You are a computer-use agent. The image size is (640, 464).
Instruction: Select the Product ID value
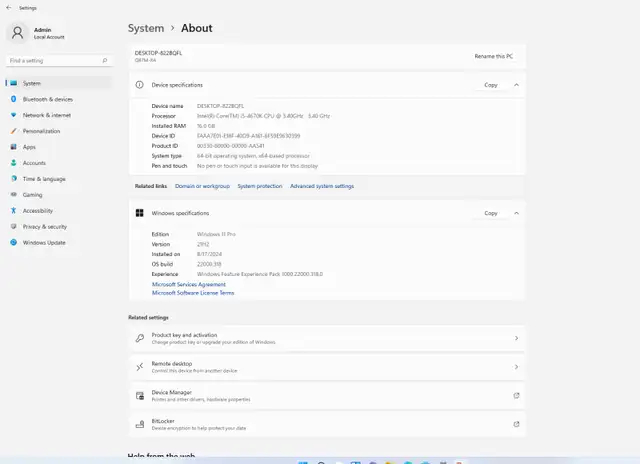(x=231, y=146)
